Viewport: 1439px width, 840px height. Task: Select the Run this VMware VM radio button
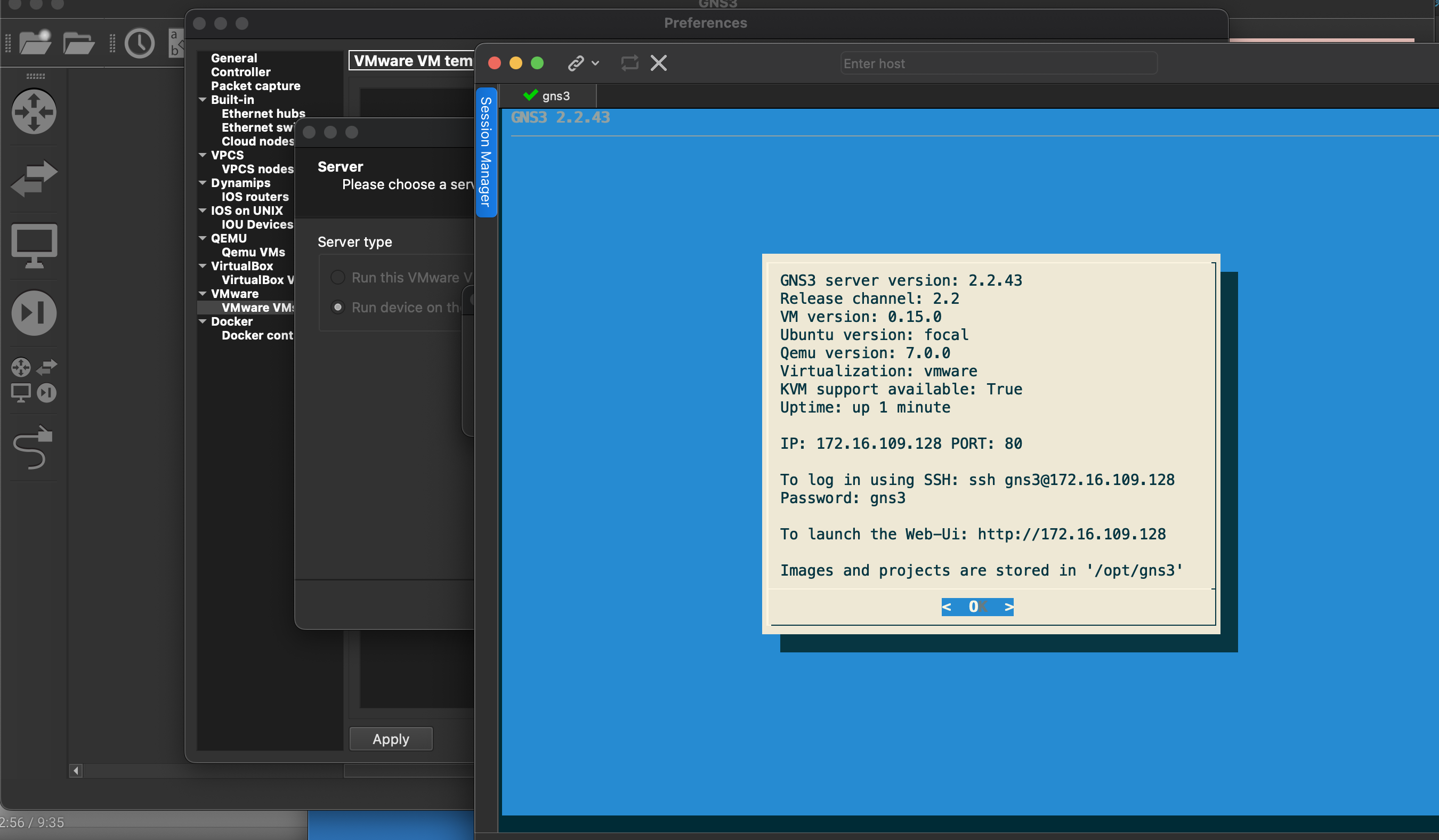338,277
